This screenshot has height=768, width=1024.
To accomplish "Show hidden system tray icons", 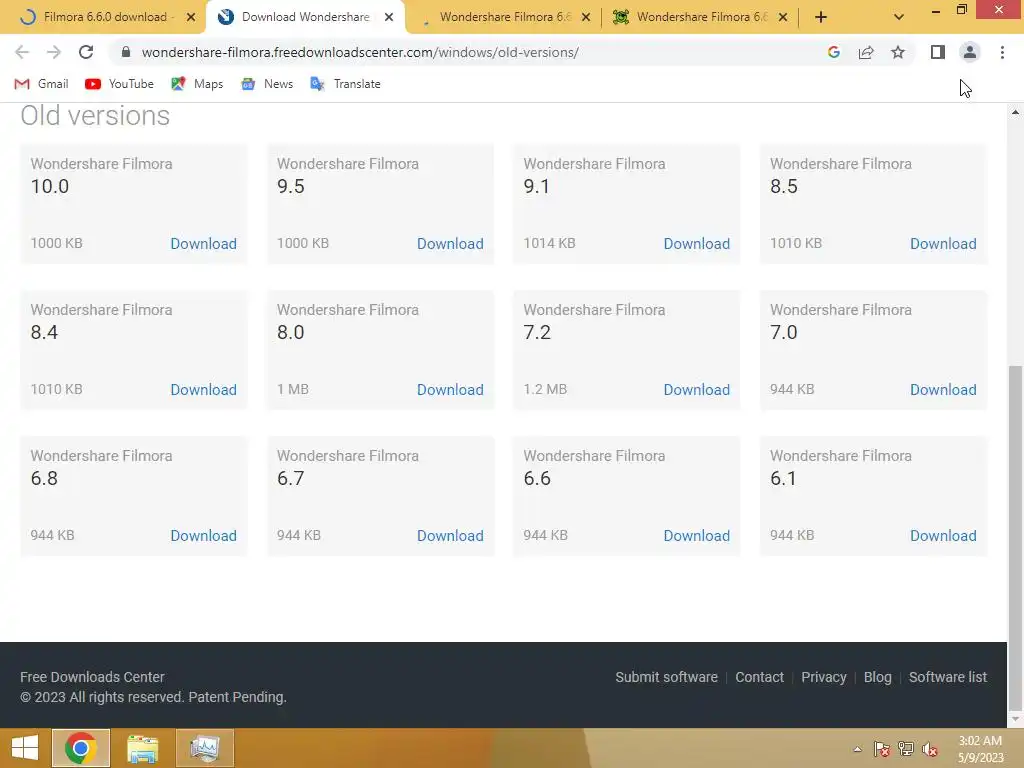I will (x=857, y=749).
